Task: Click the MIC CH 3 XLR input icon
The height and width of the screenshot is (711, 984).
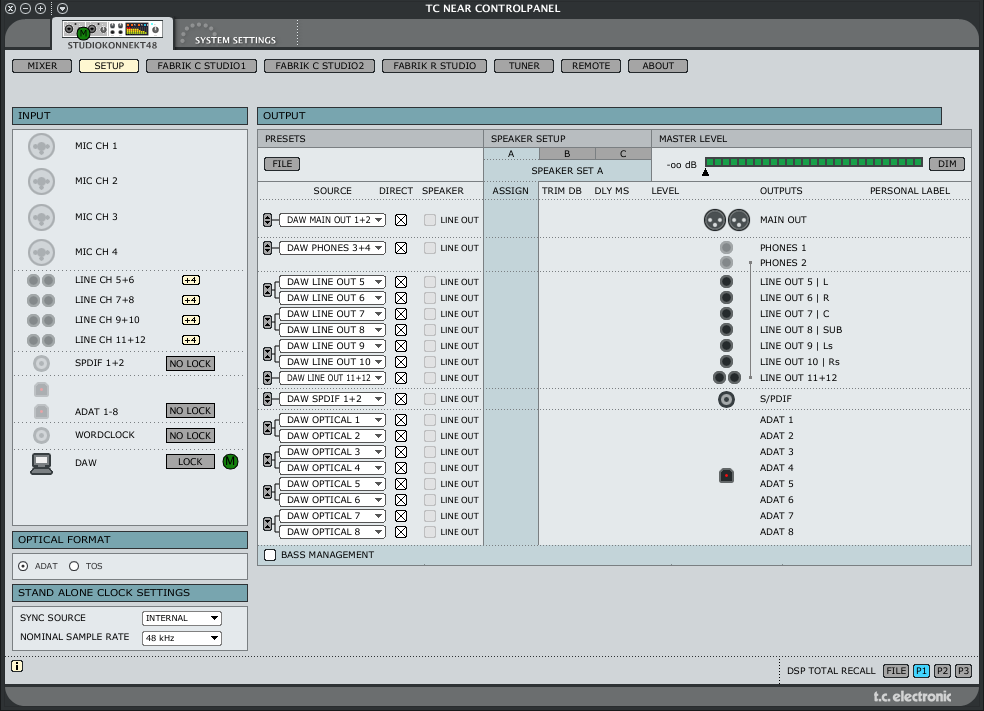Action: tap(41, 217)
